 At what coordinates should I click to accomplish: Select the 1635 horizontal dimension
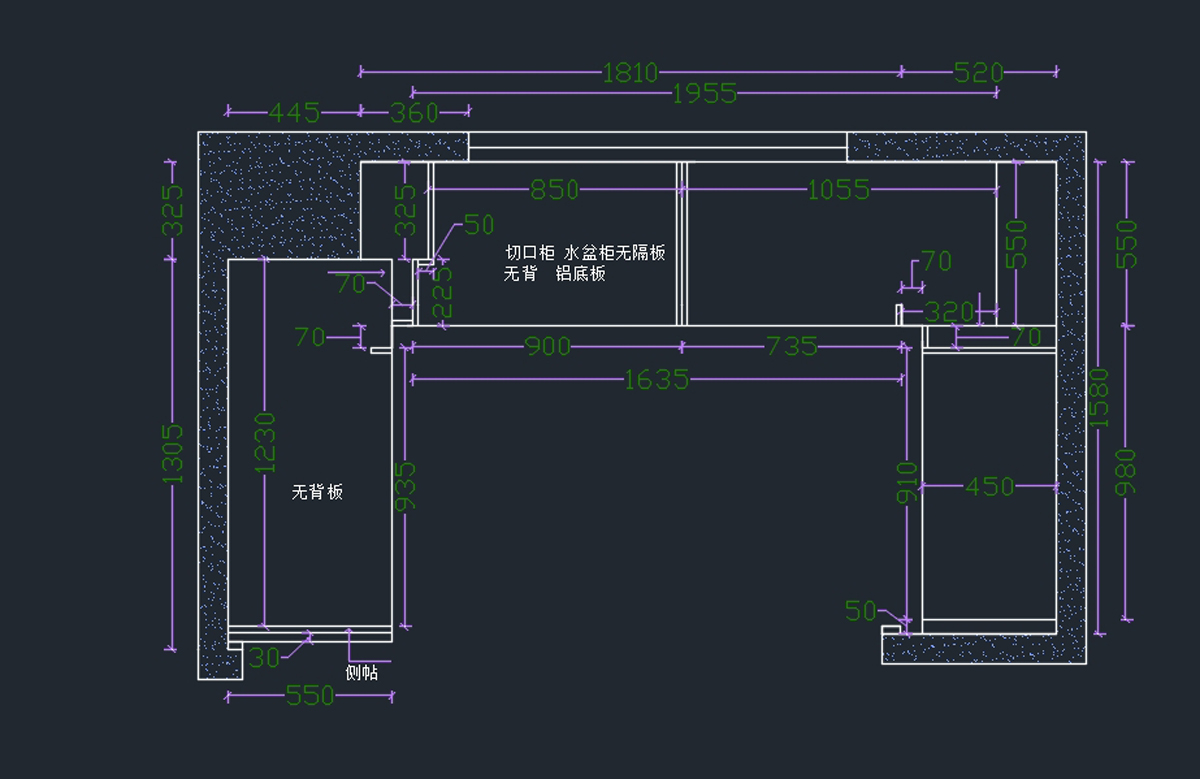(x=656, y=380)
